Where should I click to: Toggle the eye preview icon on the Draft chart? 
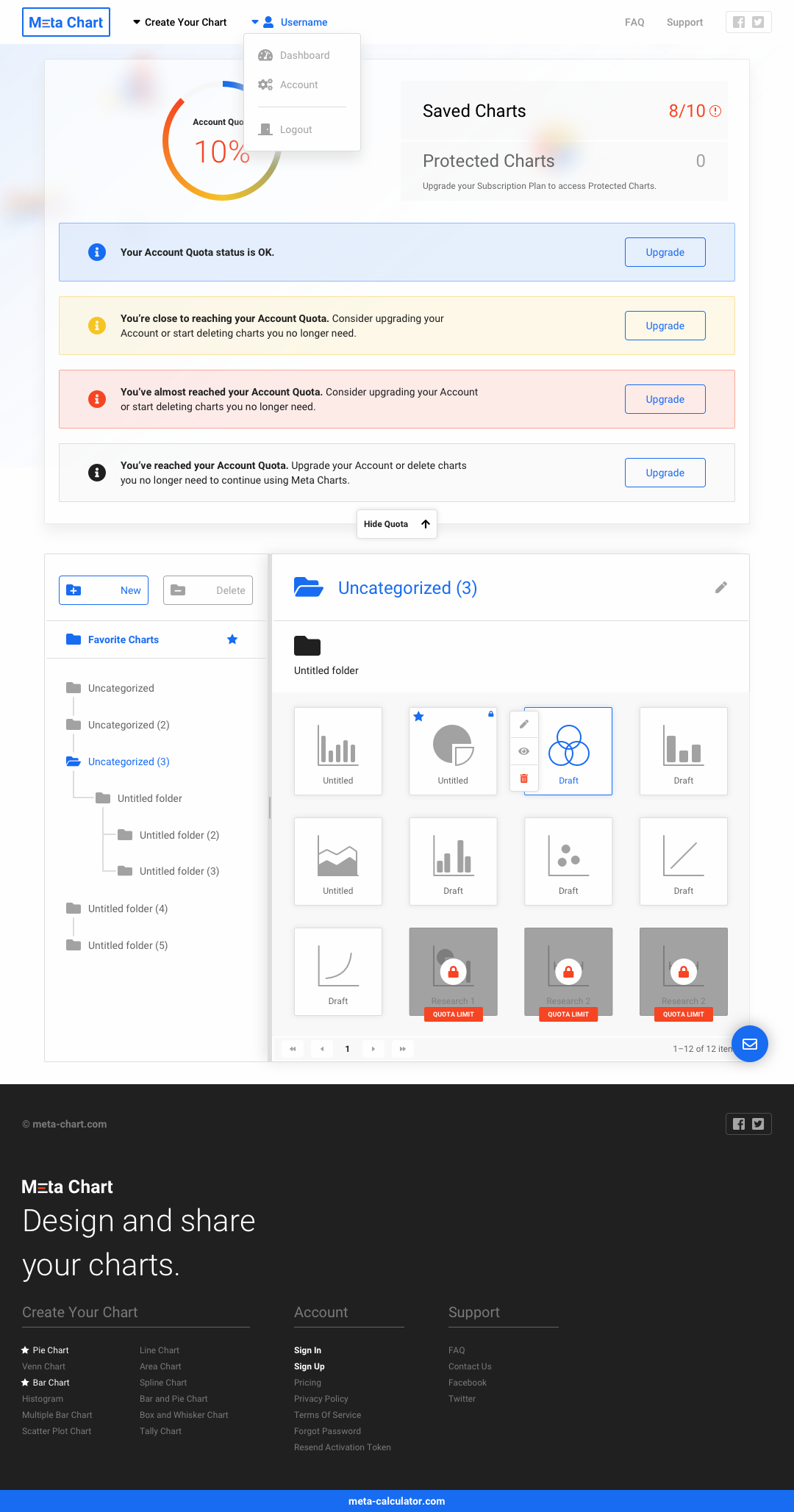tap(523, 751)
